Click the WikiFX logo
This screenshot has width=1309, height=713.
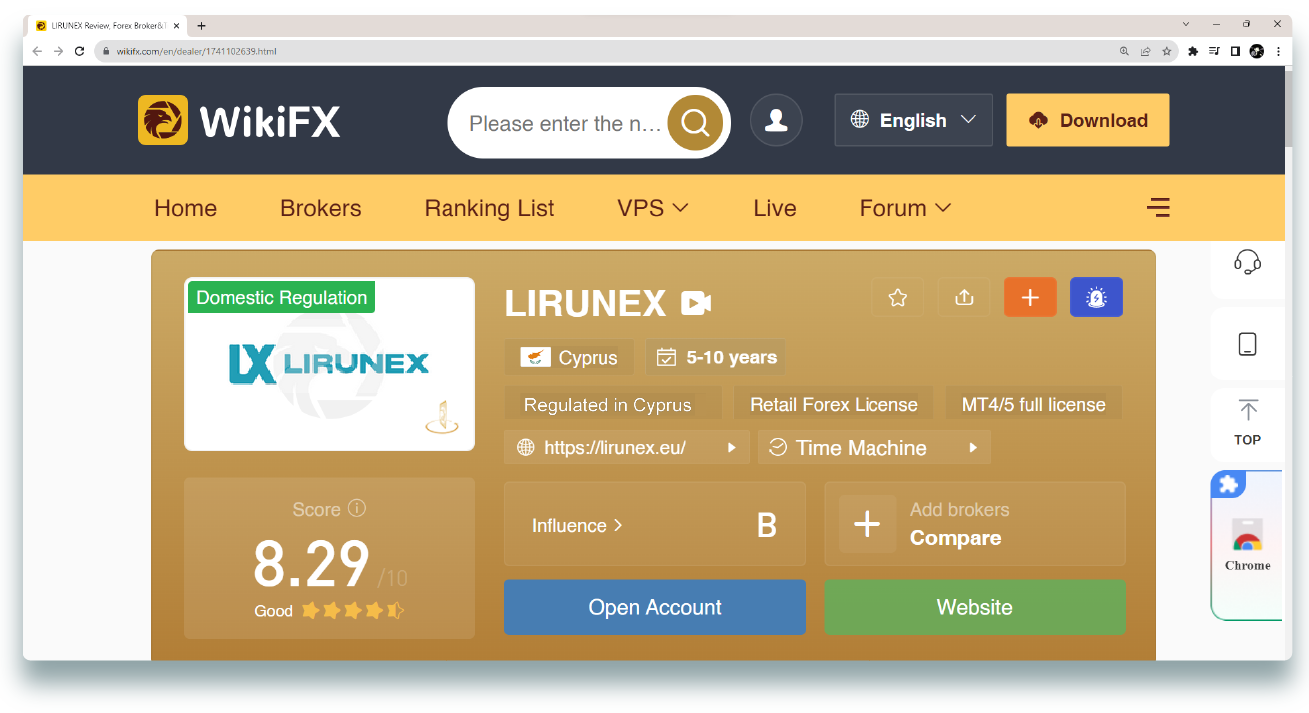coord(239,121)
